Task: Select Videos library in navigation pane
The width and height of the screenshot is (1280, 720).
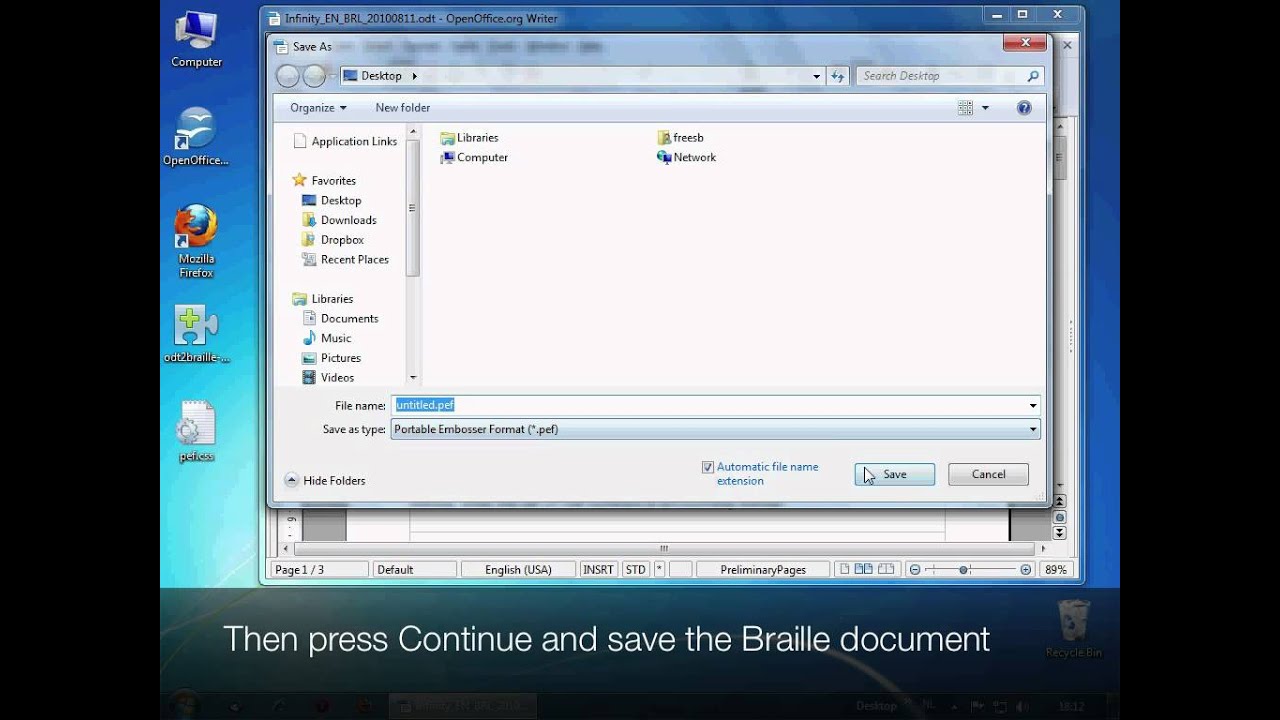Action: (x=328, y=378)
